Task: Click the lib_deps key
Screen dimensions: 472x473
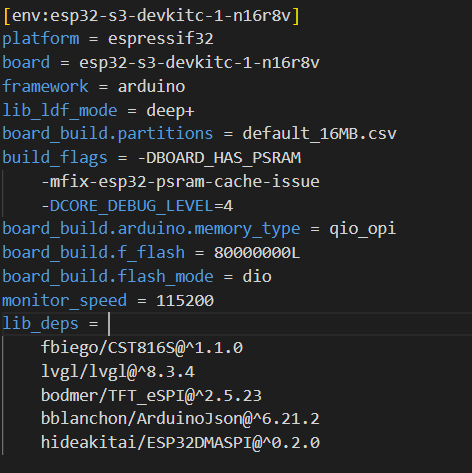Action: [41, 324]
